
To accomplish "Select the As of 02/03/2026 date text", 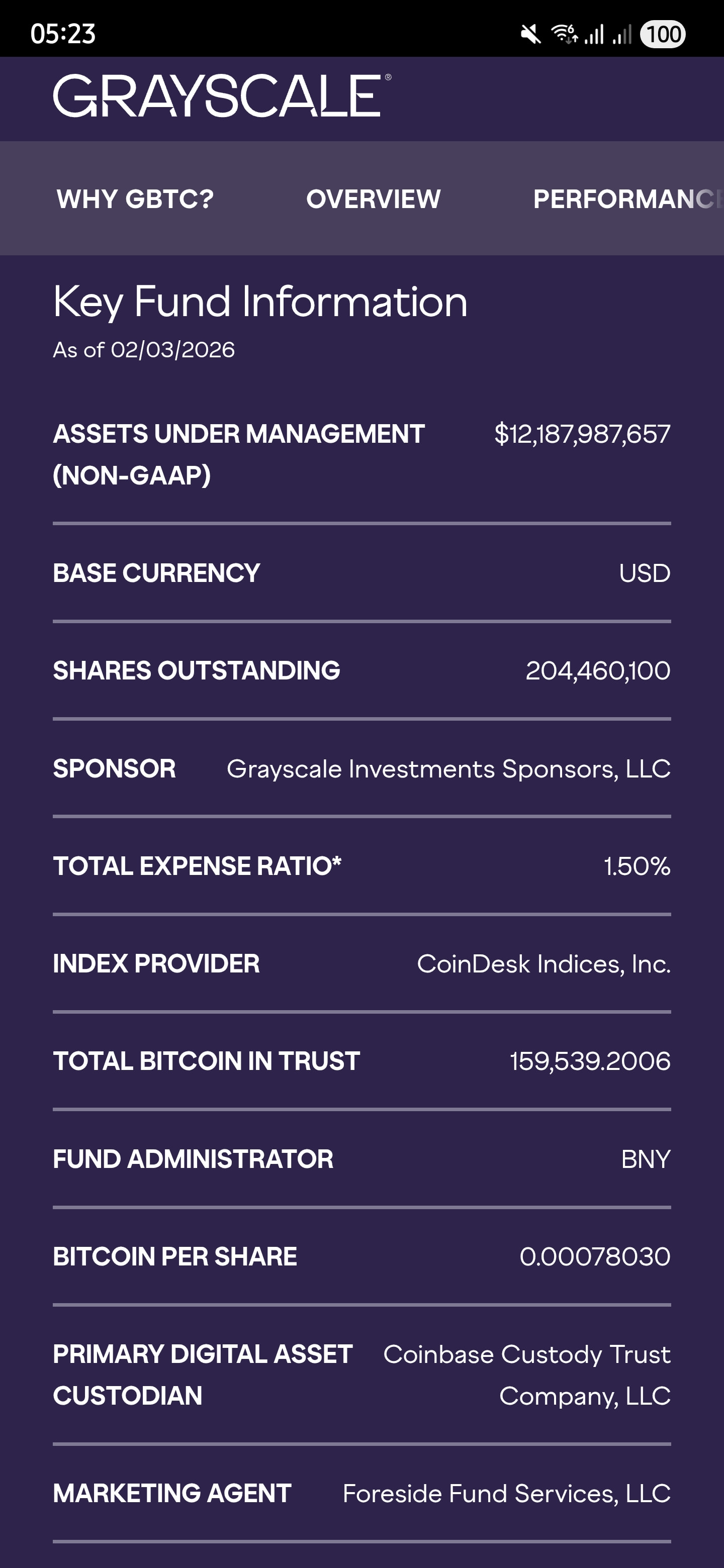I will (144, 350).
